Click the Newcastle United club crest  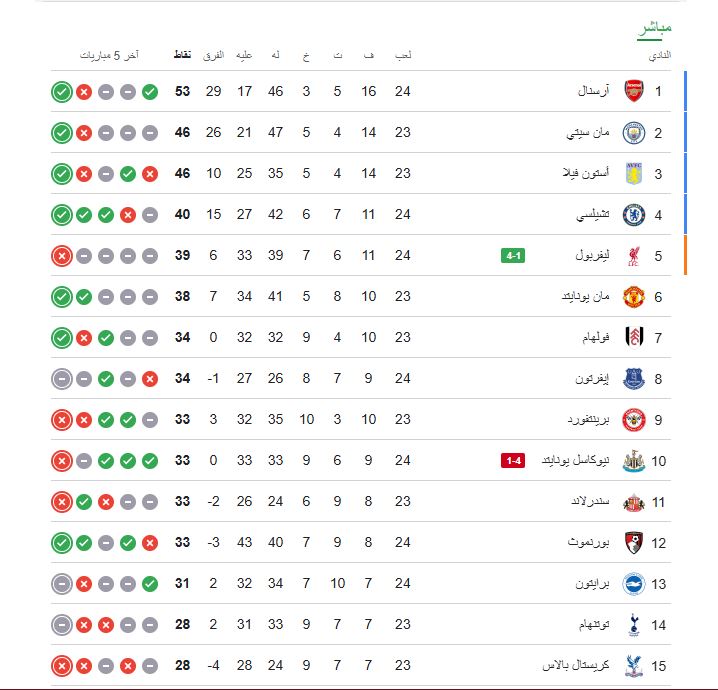click(x=633, y=461)
